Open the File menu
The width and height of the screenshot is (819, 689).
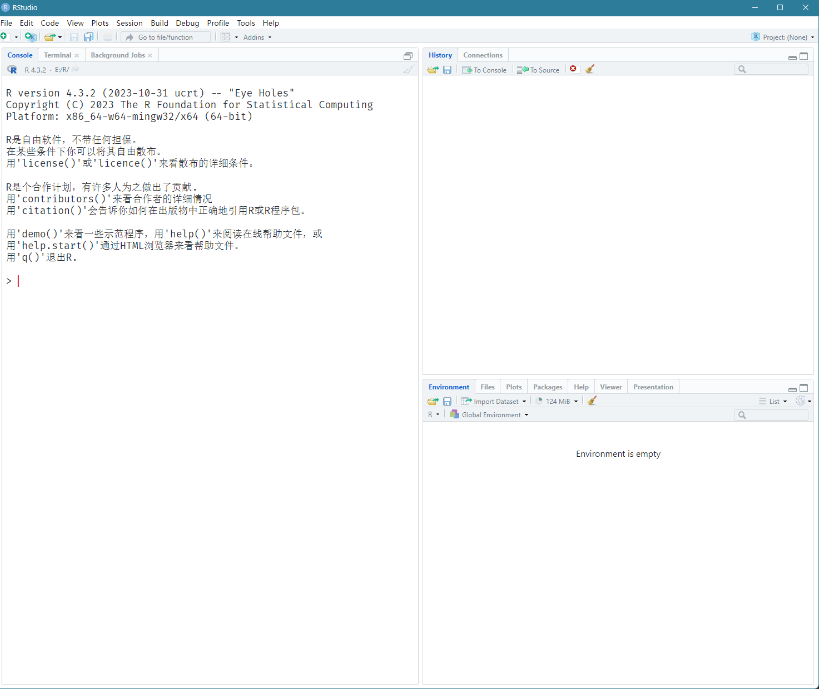6,23
